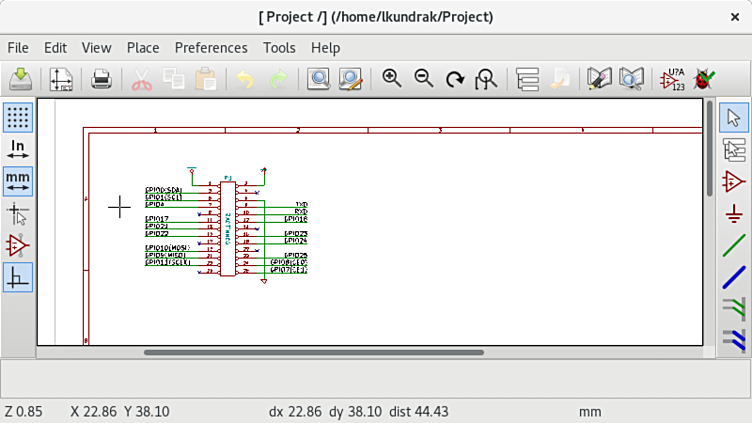Run the electrical rules check (bug icon)
The width and height of the screenshot is (752, 423).
point(704,79)
